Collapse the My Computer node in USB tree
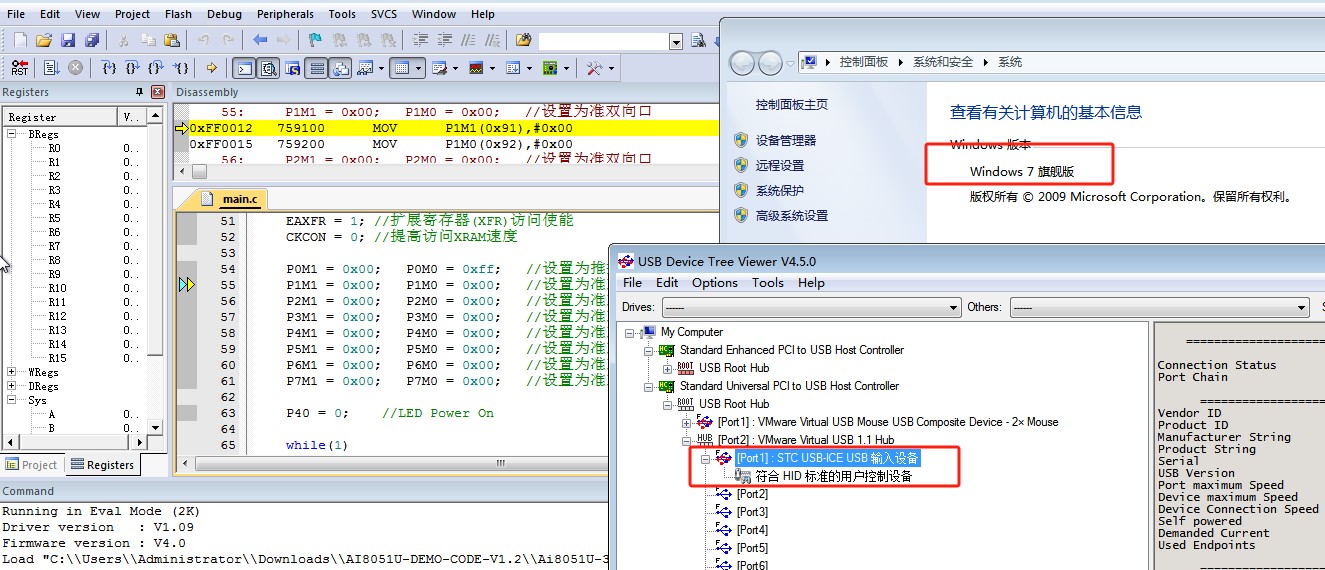Screen dimensions: 1325x570 630,332
